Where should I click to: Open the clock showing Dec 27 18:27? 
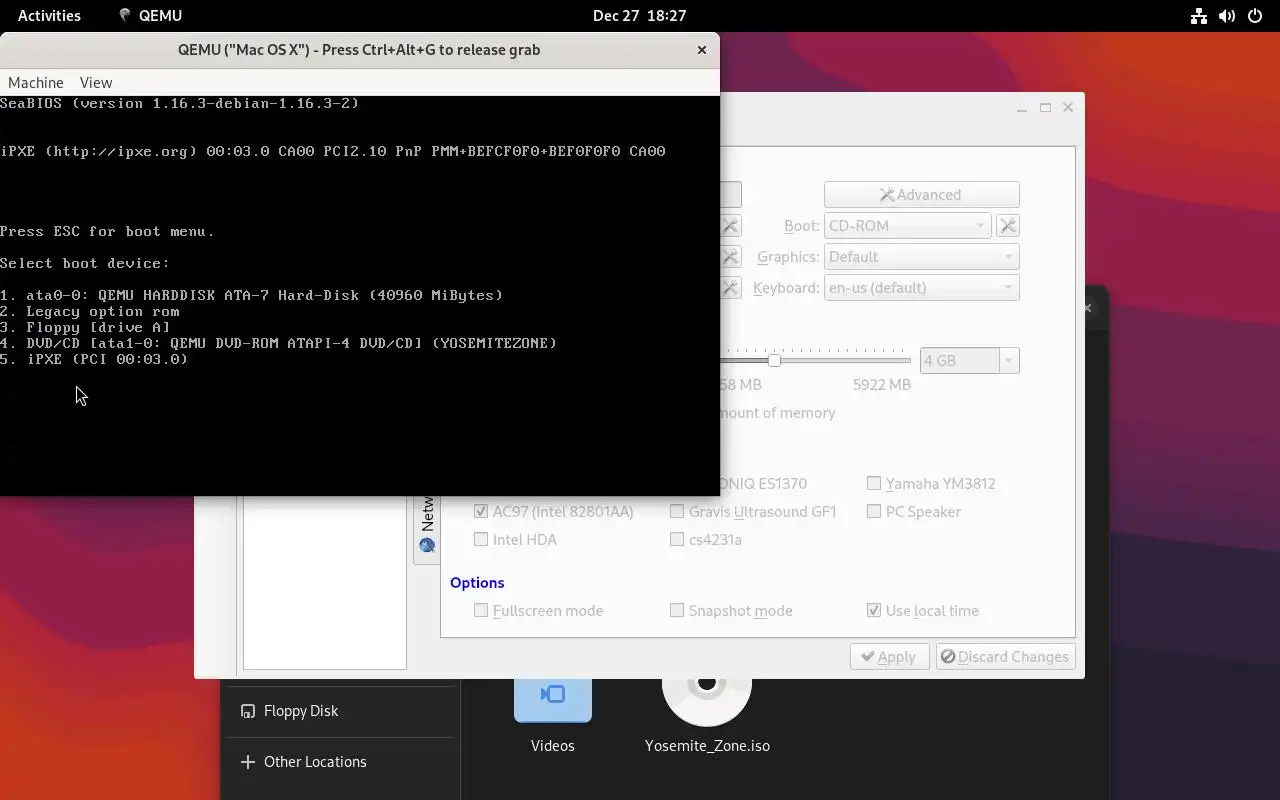(639, 15)
